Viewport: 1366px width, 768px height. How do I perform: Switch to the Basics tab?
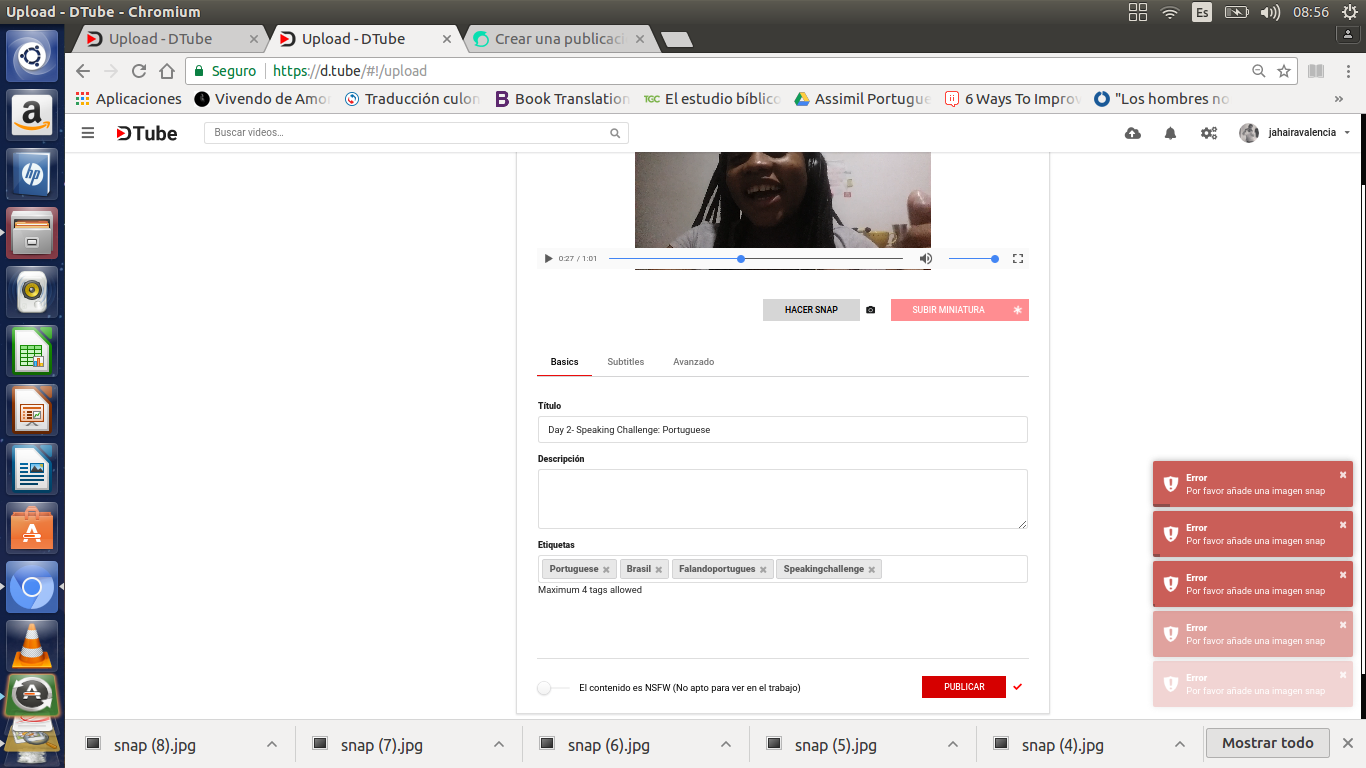tap(564, 362)
